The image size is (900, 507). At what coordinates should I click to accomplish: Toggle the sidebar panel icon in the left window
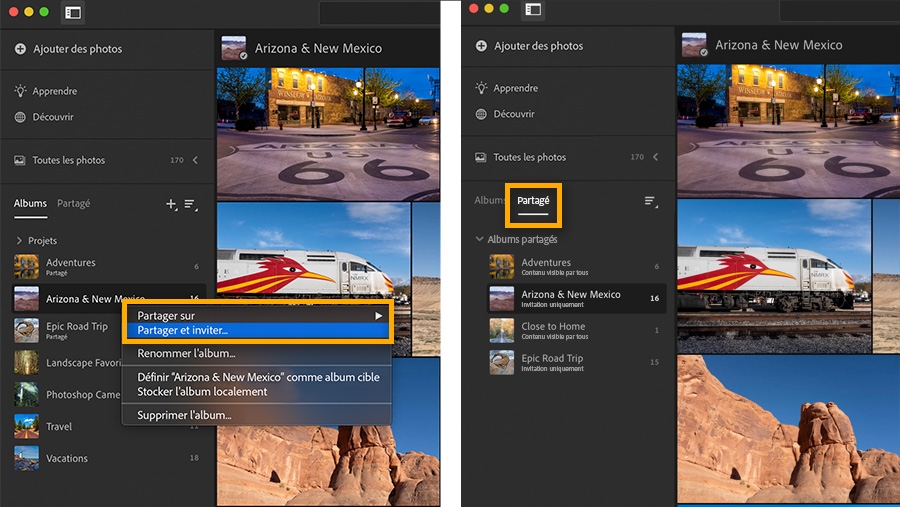point(73,13)
